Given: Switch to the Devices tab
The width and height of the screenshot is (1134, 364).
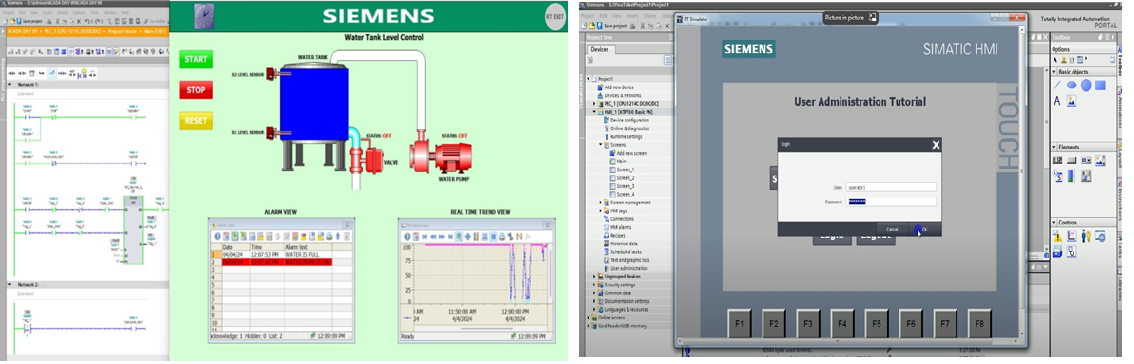Looking at the screenshot, I should [x=600, y=49].
